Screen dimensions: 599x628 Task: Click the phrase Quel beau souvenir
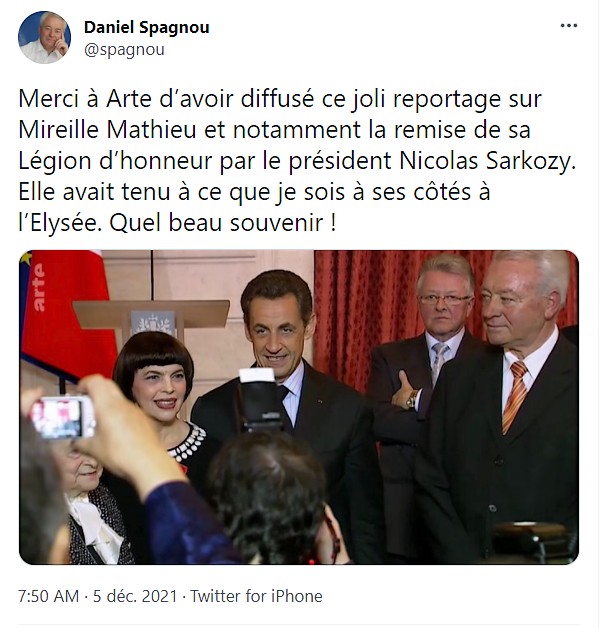click(223, 223)
